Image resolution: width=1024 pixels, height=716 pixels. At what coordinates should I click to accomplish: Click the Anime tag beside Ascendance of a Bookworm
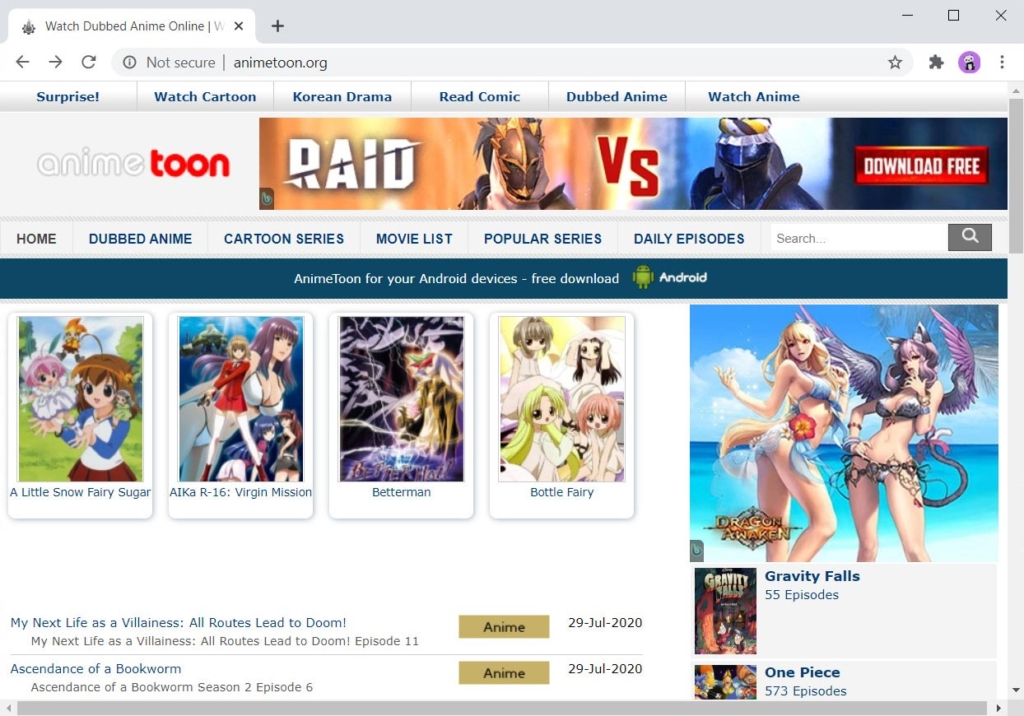pyautogui.click(x=504, y=673)
